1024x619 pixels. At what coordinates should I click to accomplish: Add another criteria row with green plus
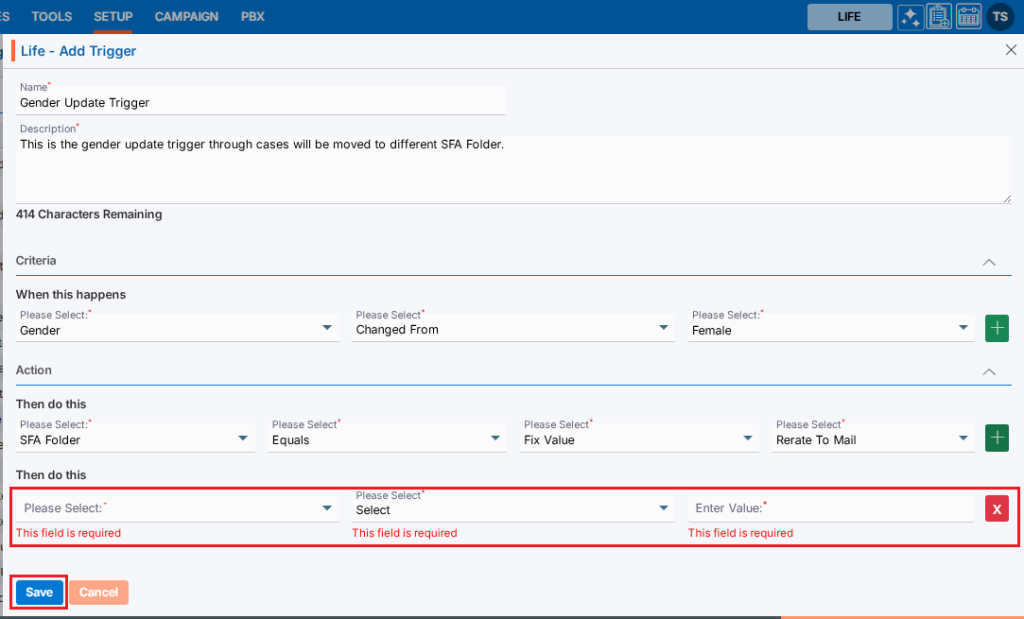(x=997, y=328)
